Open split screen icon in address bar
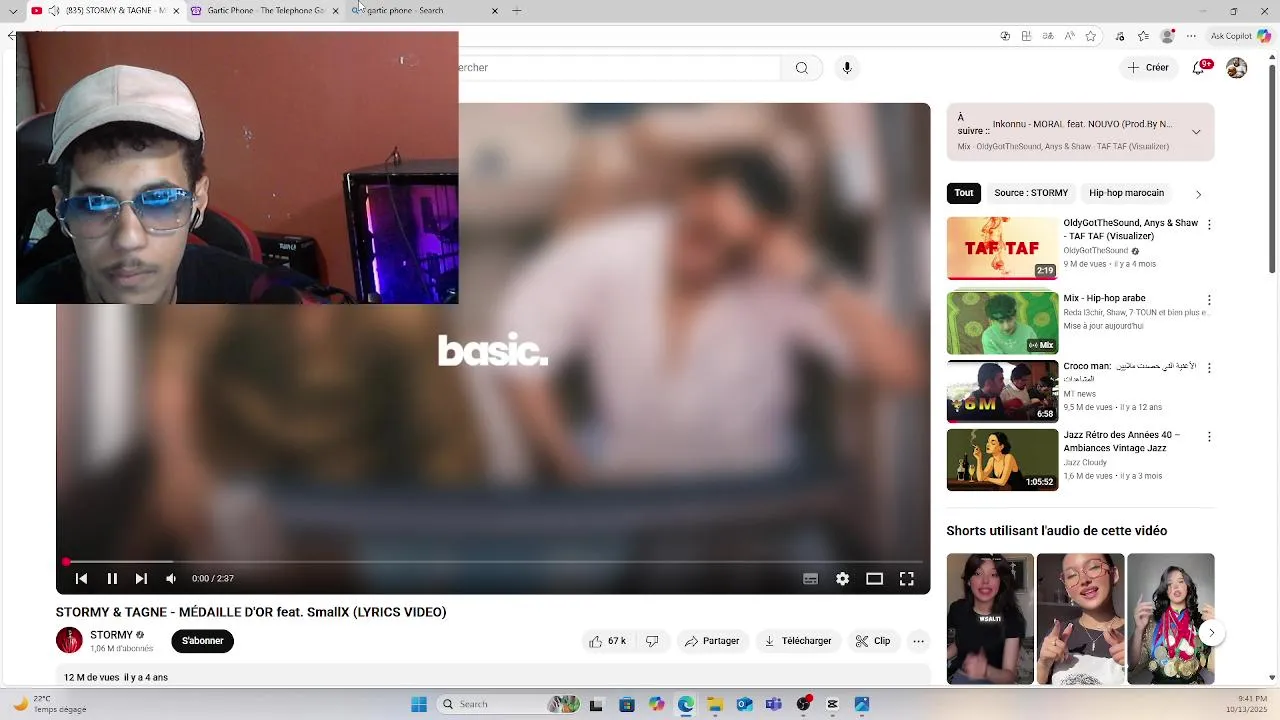 (x=1026, y=36)
